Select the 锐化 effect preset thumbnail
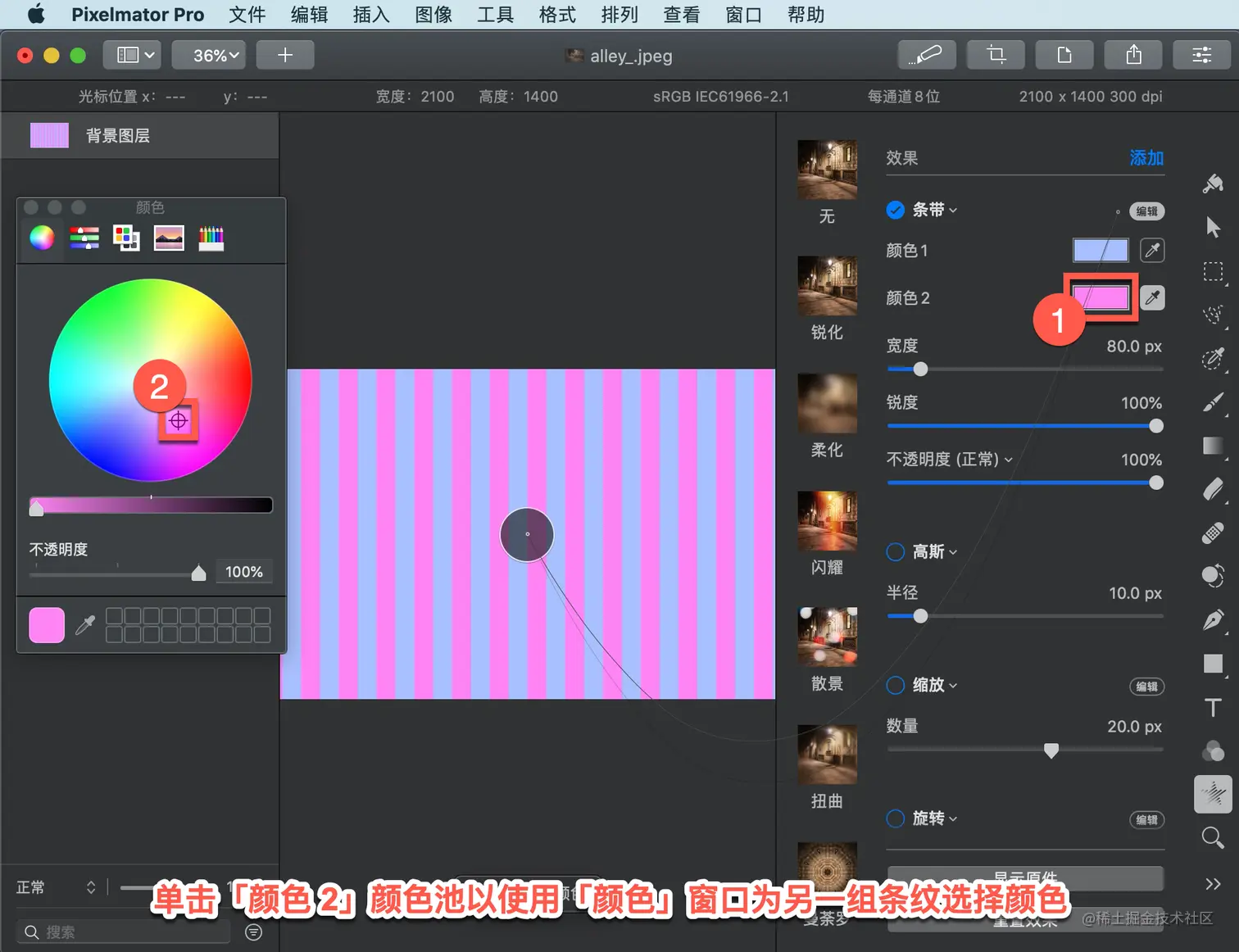The width and height of the screenshot is (1239, 952). click(828, 286)
